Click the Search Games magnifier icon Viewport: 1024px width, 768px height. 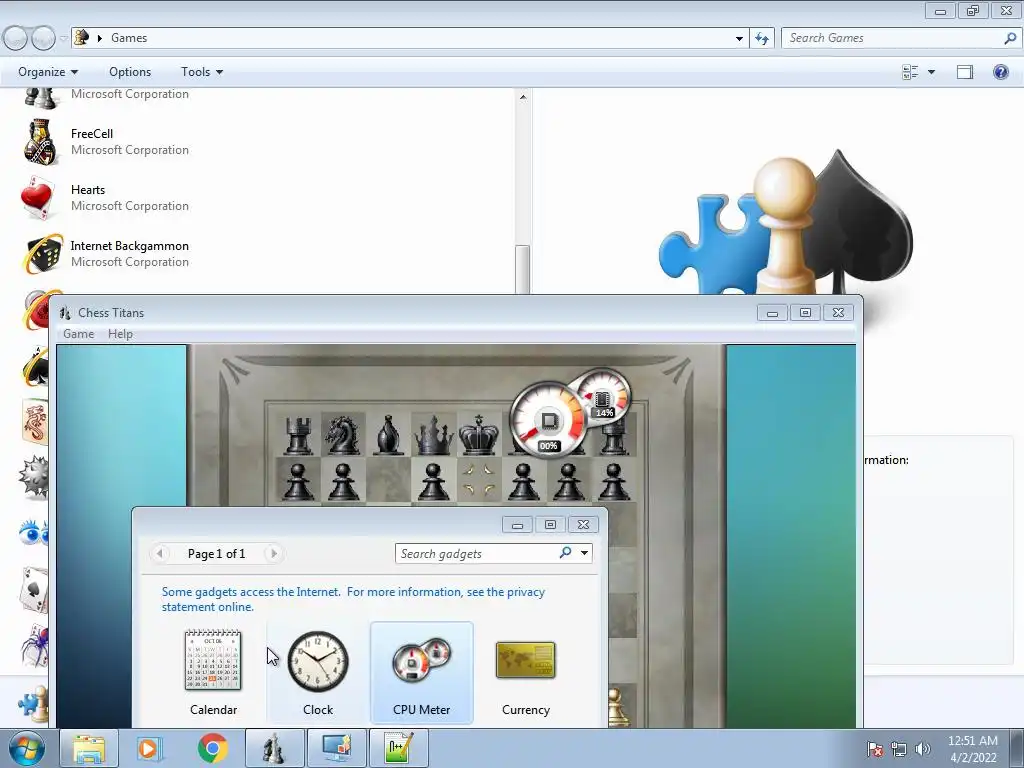1010,38
